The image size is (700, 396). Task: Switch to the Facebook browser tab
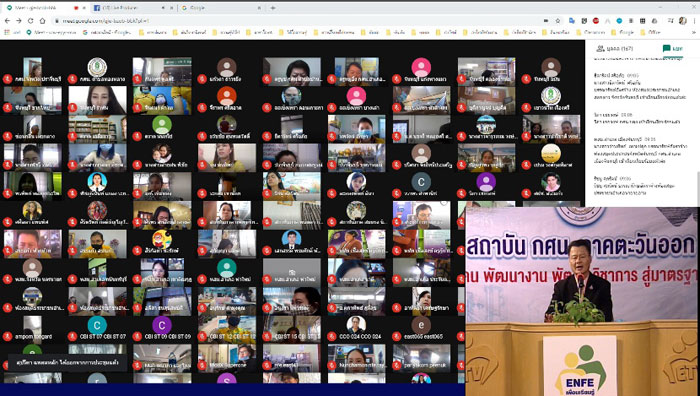click(129, 8)
